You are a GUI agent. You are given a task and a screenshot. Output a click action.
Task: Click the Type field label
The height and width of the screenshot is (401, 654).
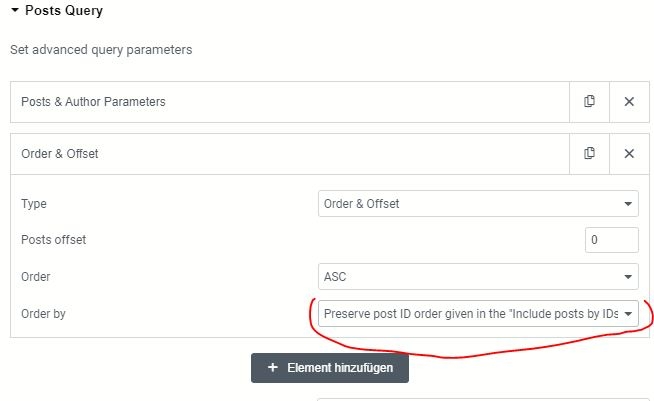[x=34, y=204]
